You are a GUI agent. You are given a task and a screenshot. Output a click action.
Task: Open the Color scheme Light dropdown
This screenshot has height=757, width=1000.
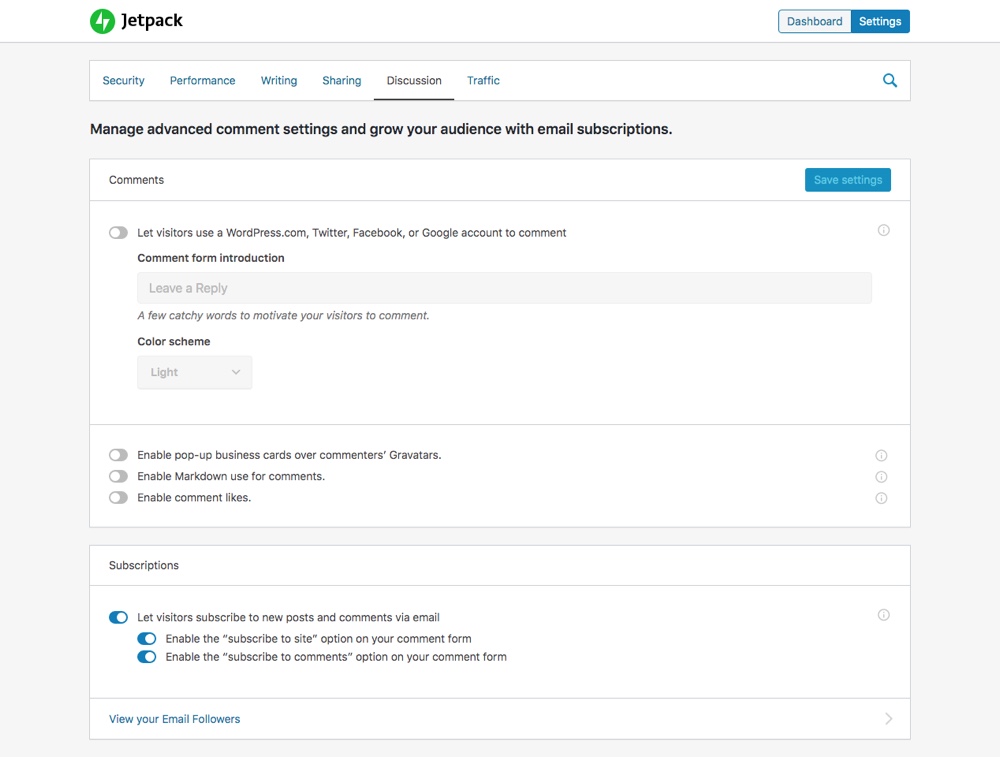tap(195, 372)
